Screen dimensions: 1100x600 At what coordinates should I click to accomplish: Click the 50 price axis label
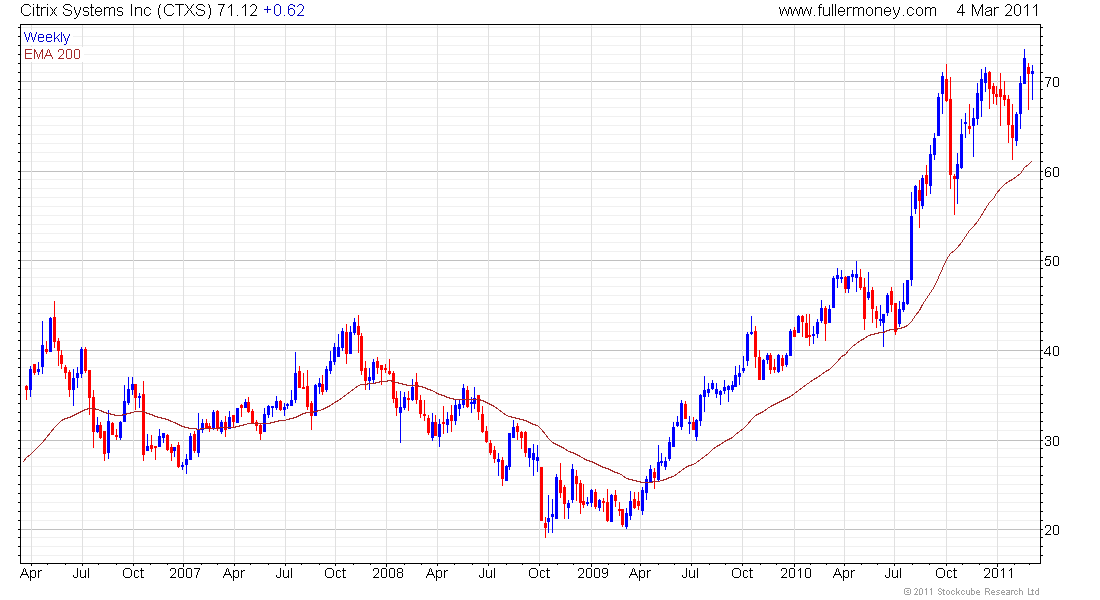point(1052,261)
